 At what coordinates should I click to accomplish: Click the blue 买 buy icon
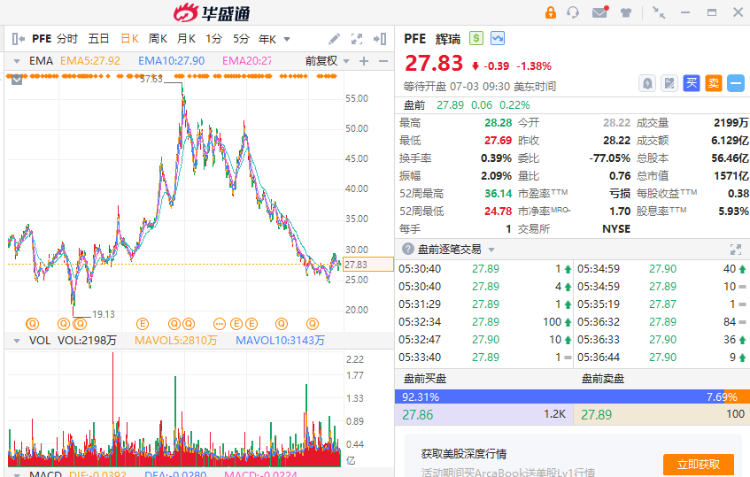[x=691, y=84]
